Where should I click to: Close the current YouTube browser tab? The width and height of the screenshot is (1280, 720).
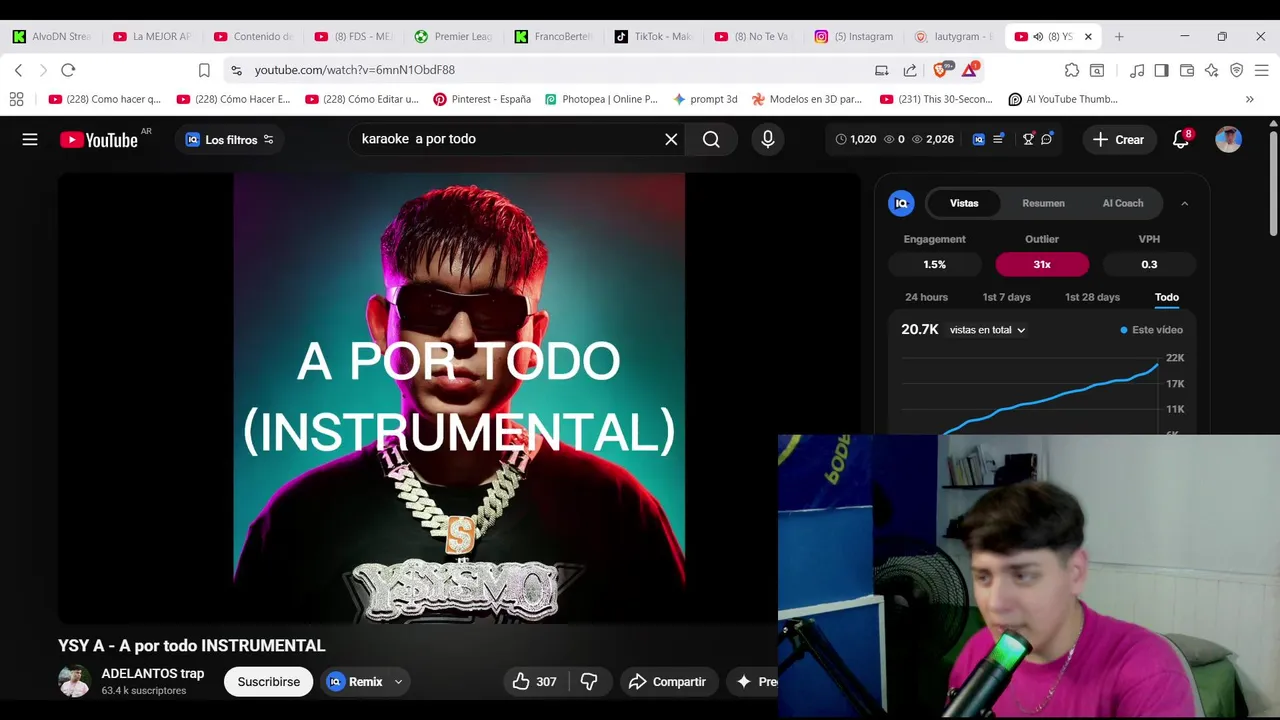[x=1088, y=36]
